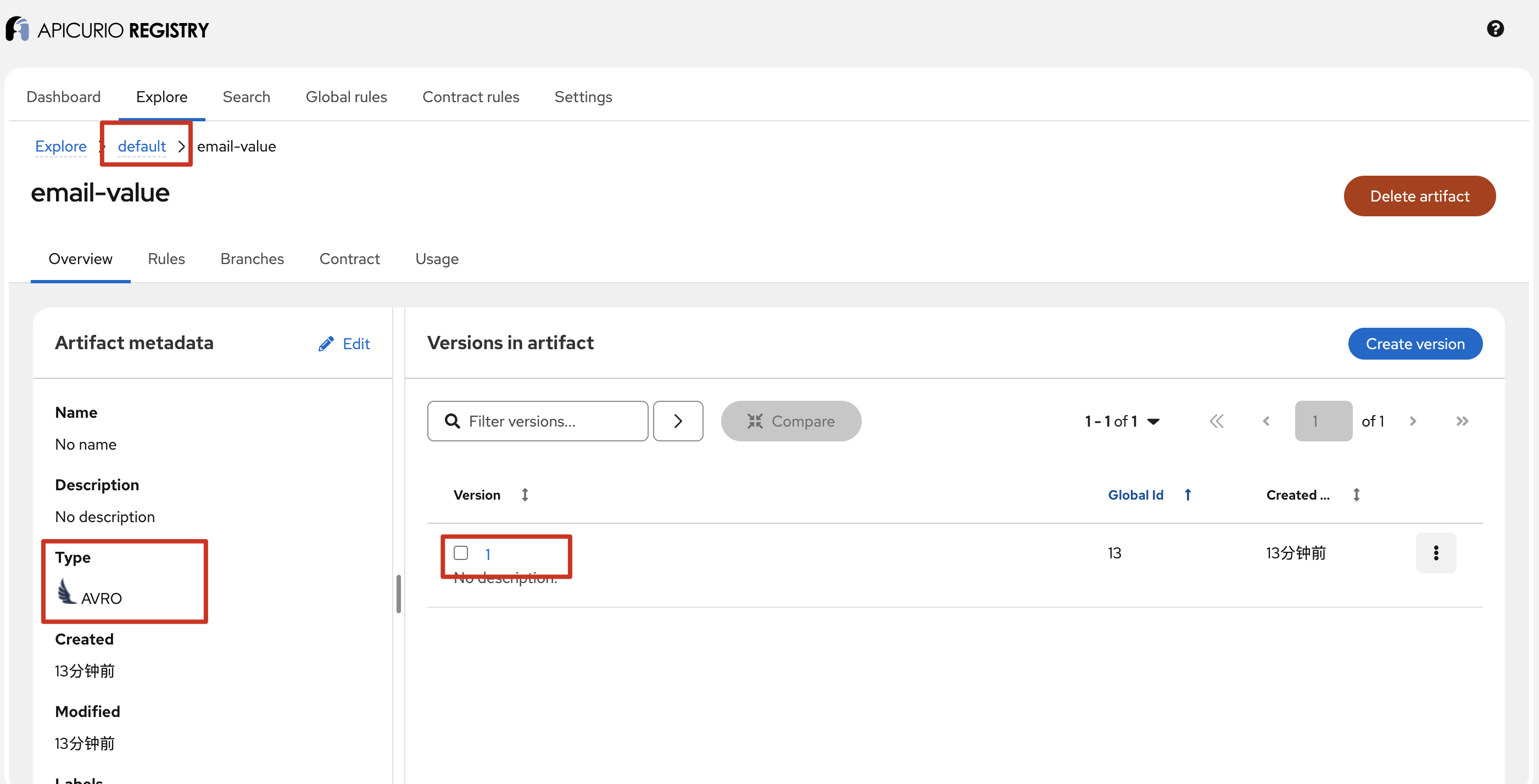1539x784 pixels.
Task: Click the No name value
Action: click(x=86, y=445)
